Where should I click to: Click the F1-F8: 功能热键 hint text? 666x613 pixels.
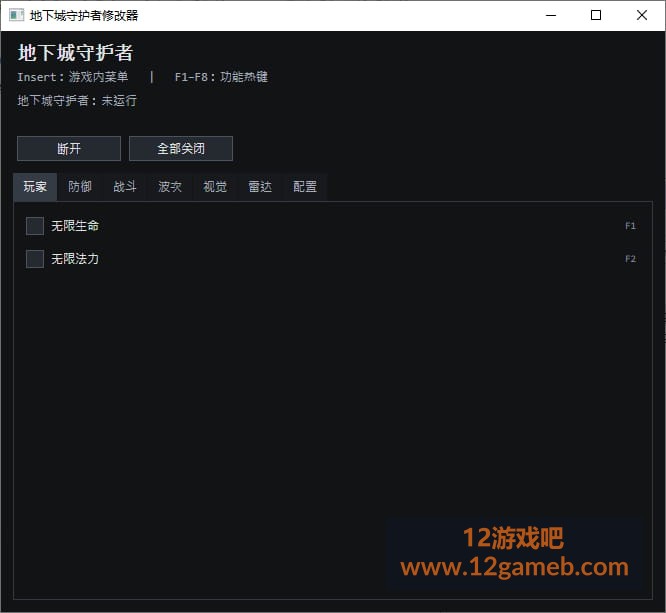tap(221, 77)
